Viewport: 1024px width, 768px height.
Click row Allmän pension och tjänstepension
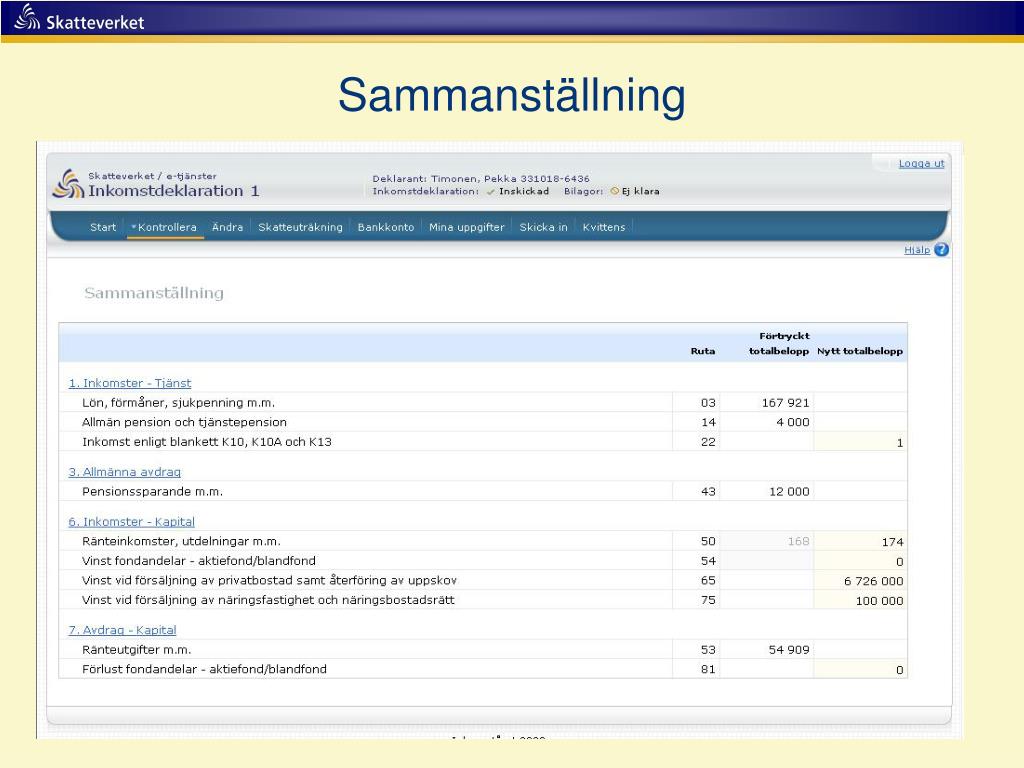(483, 423)
